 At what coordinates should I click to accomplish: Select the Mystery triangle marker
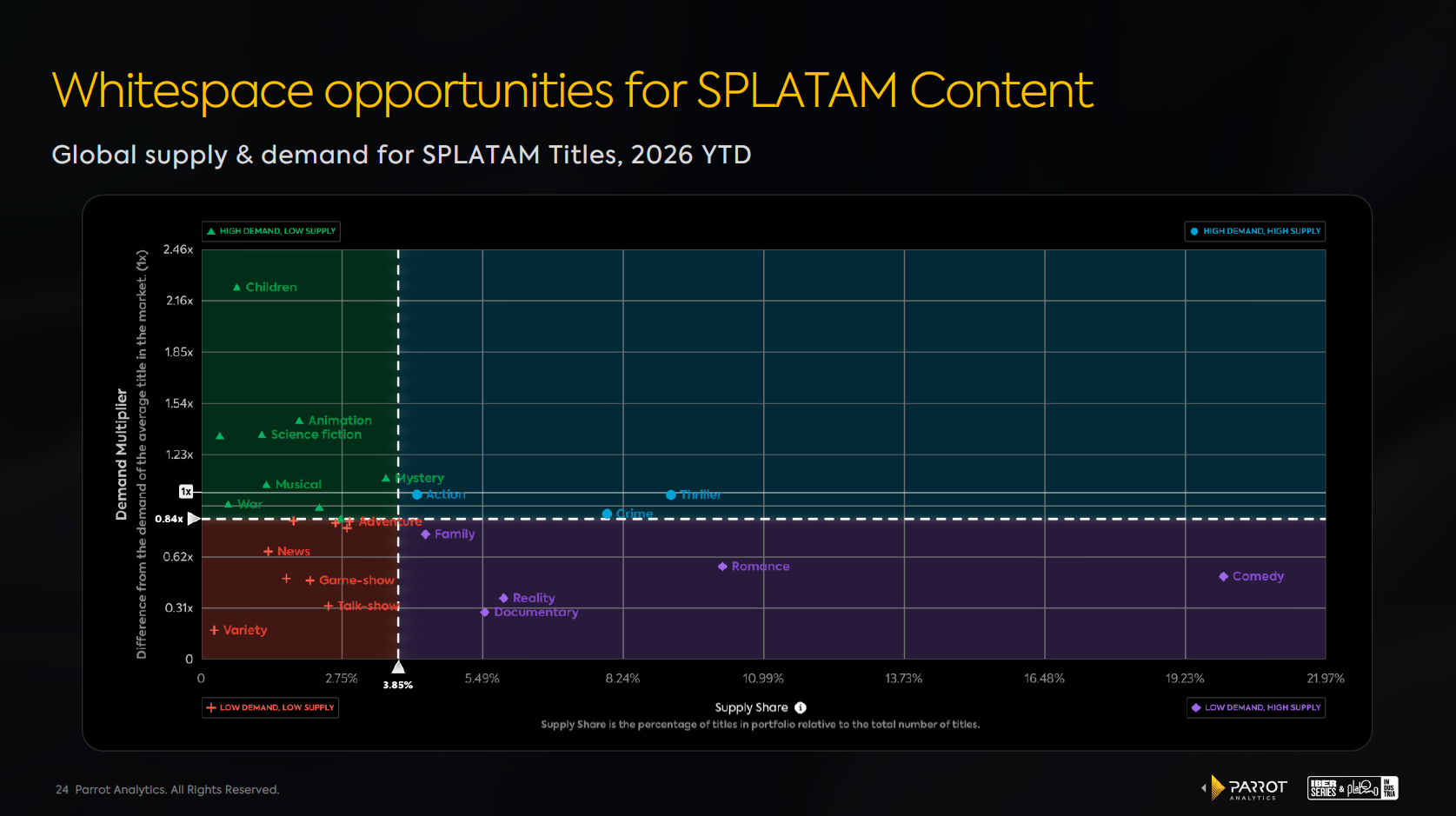pos(385,478)
